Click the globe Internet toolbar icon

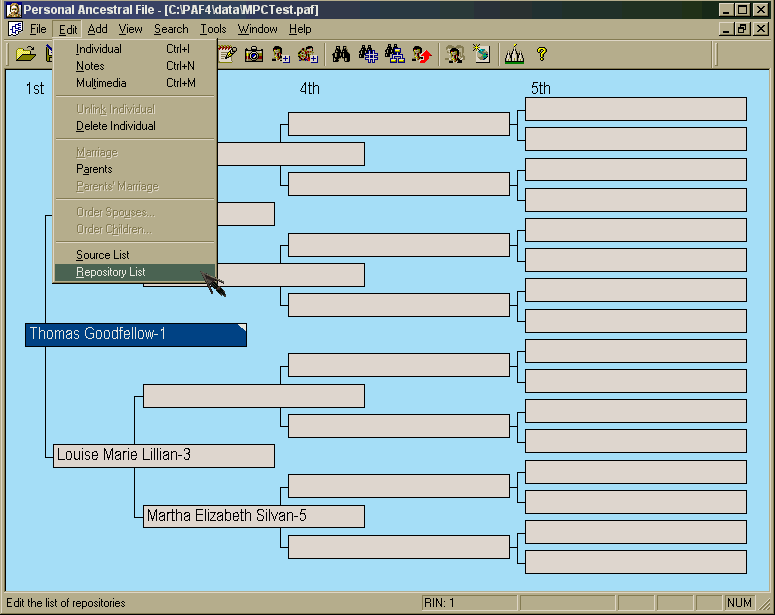pyautogui.click(x=481, y=54)
